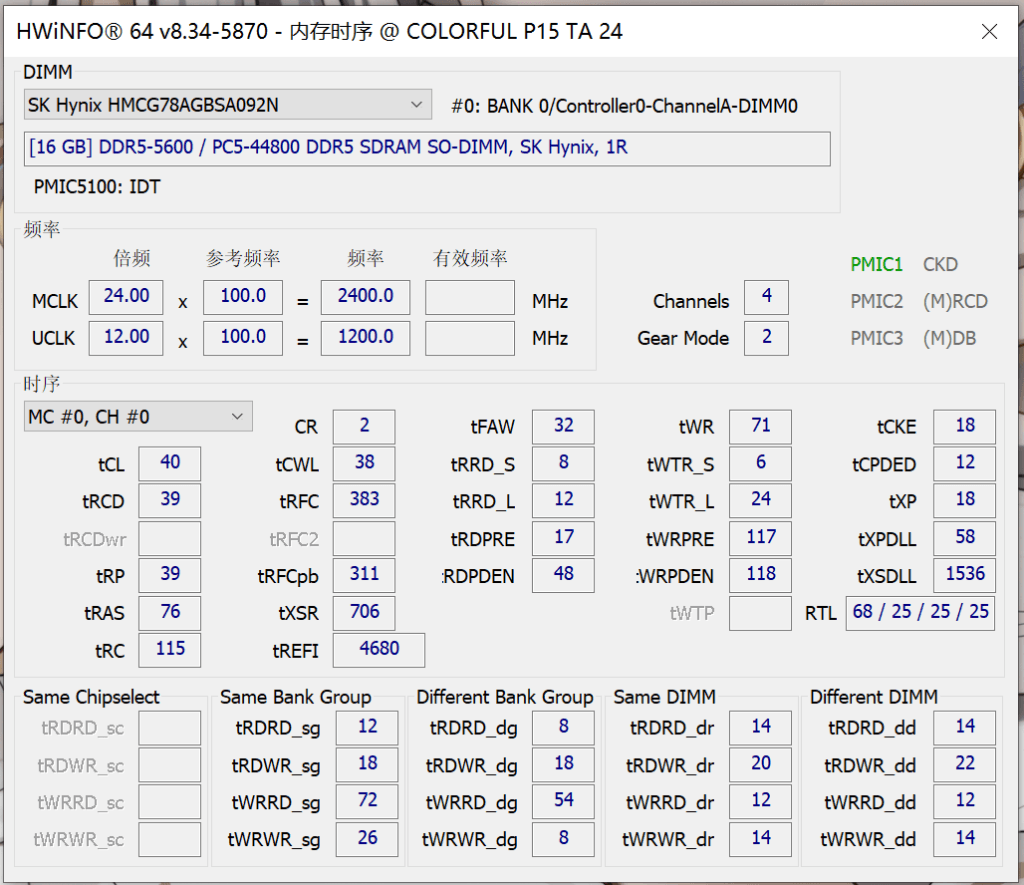Click the empty tRFC2 field
The image size is (1024, 885).
point(364,538)
